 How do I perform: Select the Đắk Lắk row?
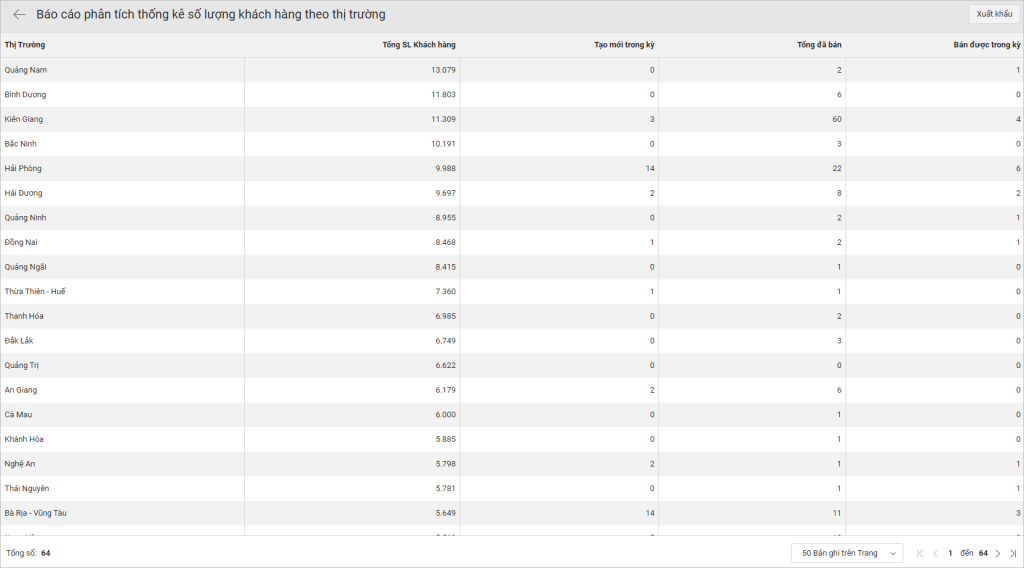tap(512, 341)
